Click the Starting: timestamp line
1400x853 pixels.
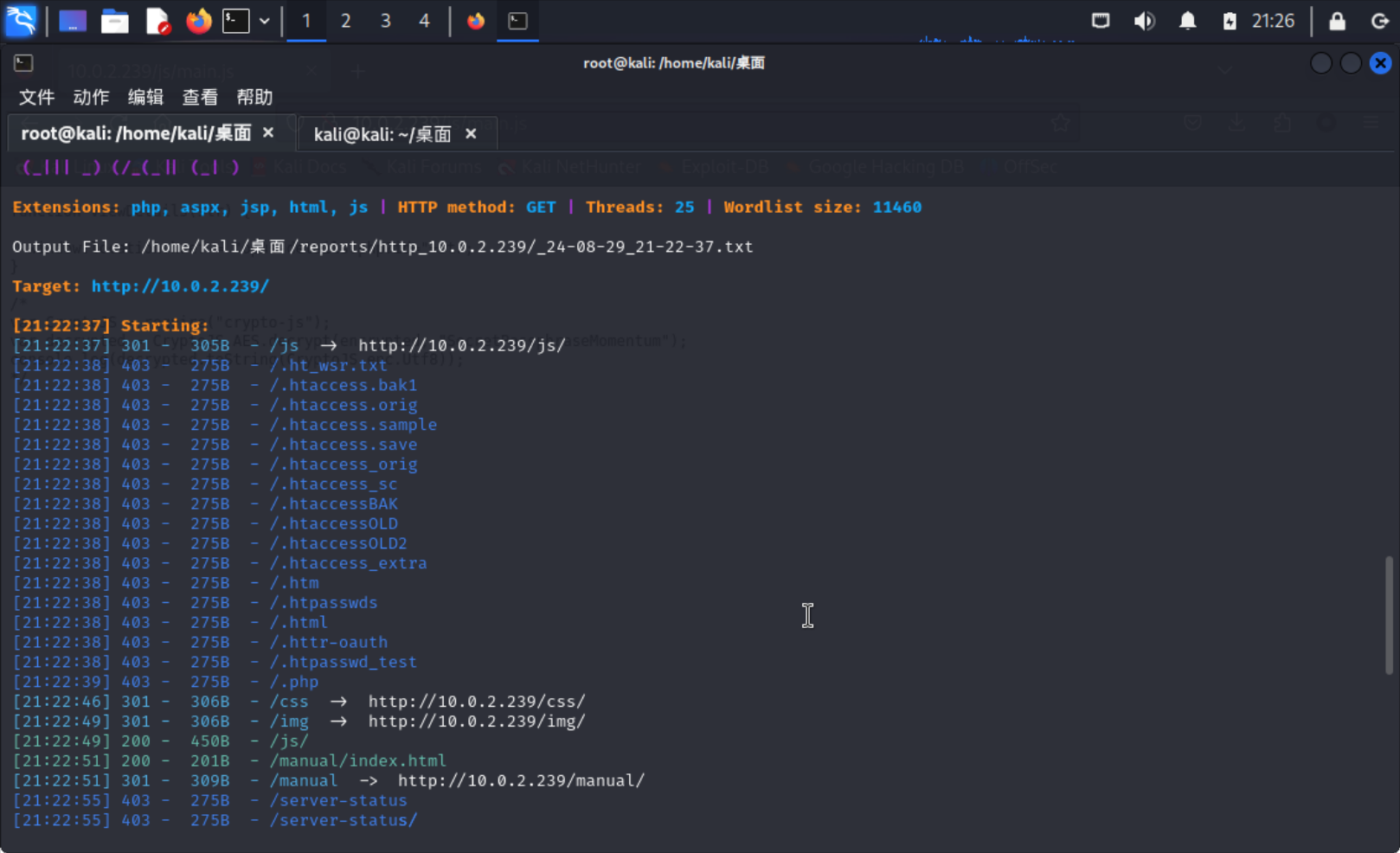click(x=111, y=325)
